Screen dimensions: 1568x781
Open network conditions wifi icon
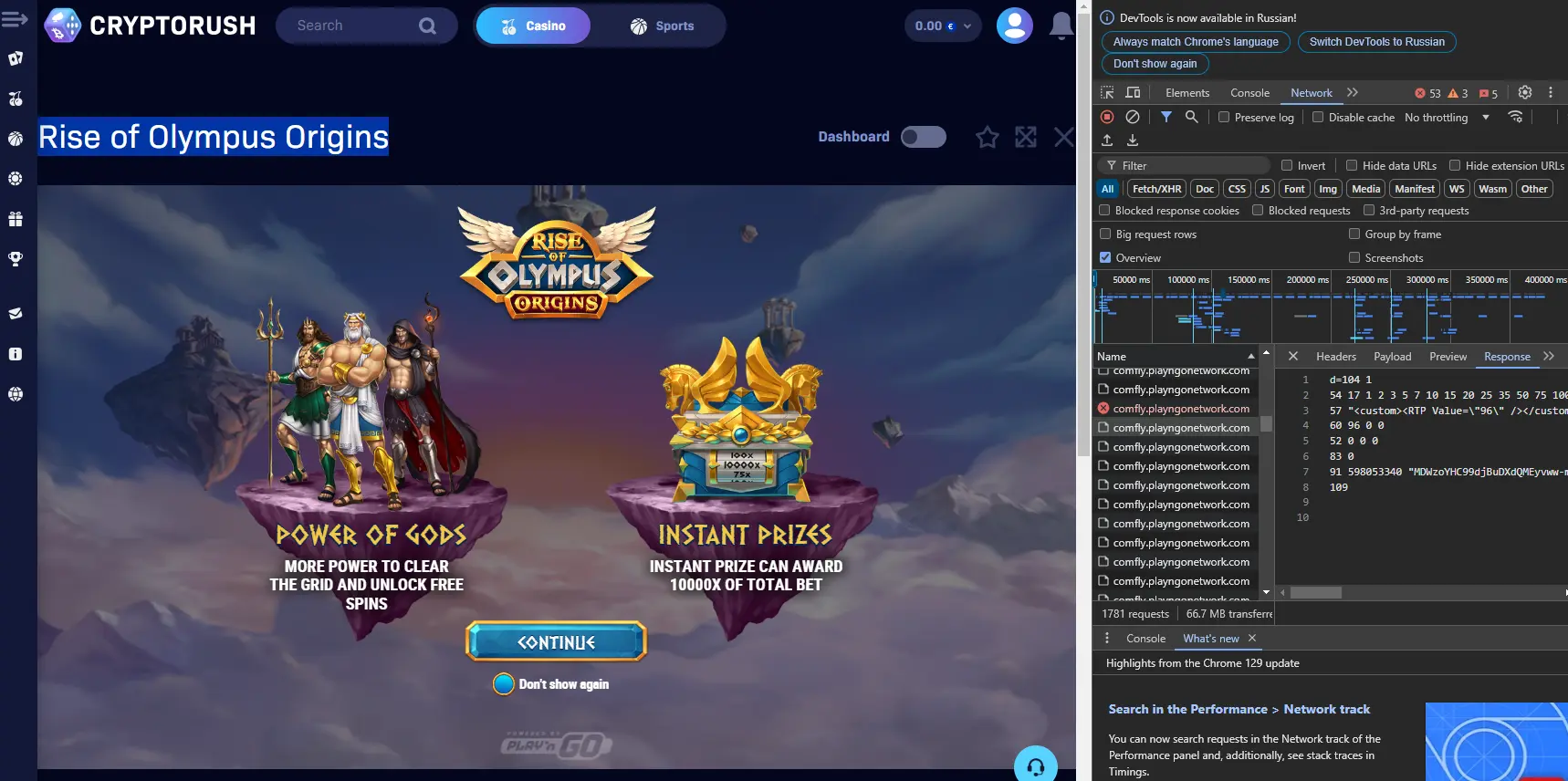[1516, 117]
